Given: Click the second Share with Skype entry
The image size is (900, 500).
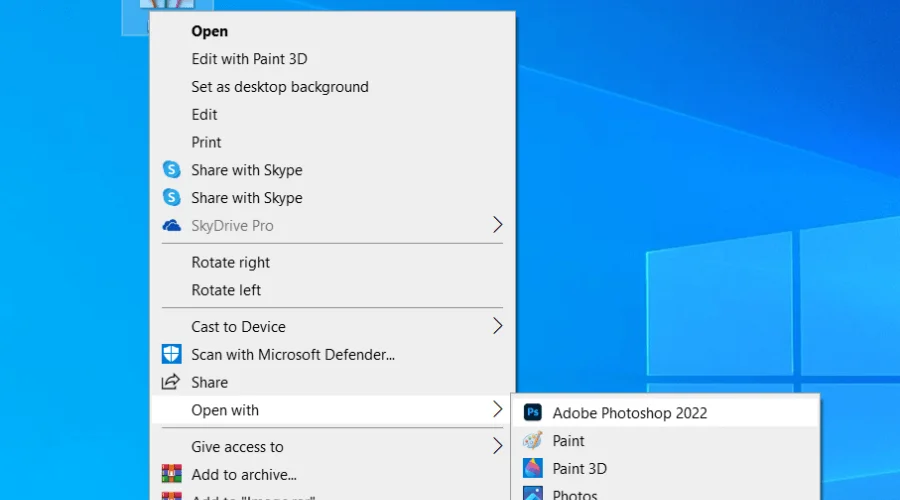Looking at the screenshot, I should coord(333,197).
